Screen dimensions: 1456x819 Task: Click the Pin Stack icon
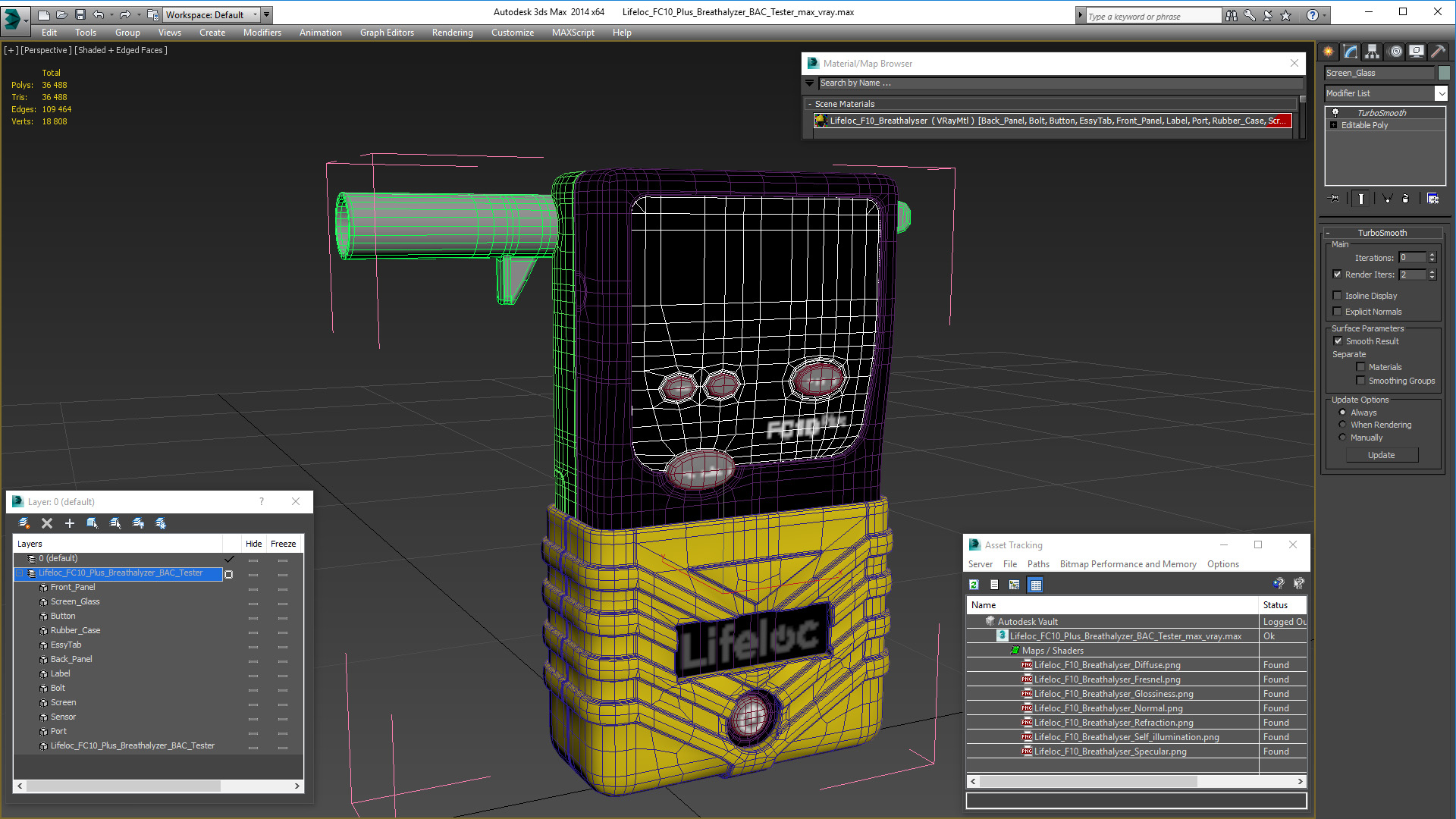1335,199
